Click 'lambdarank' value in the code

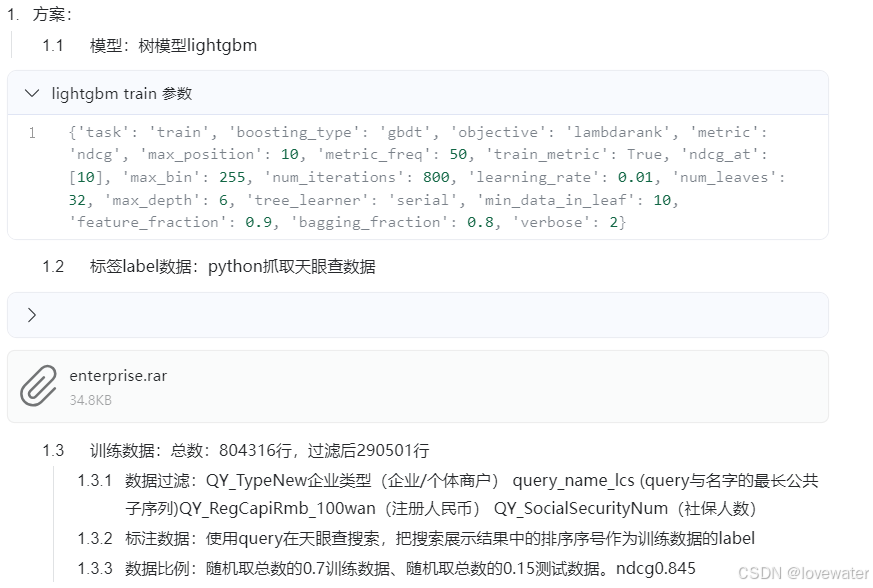point(617,133)
